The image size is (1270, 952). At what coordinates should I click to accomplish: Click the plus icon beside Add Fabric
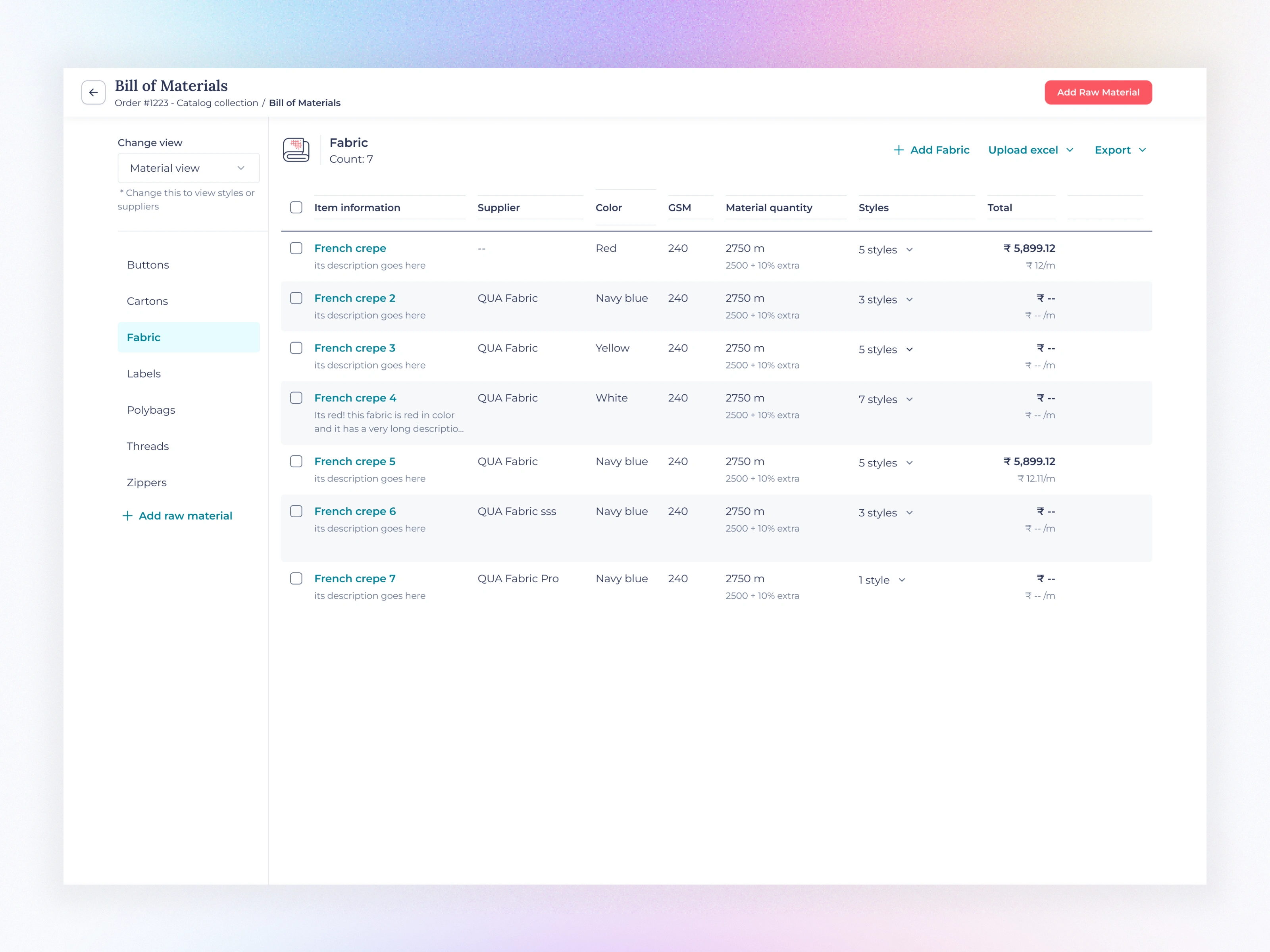[x=899, y=150]
